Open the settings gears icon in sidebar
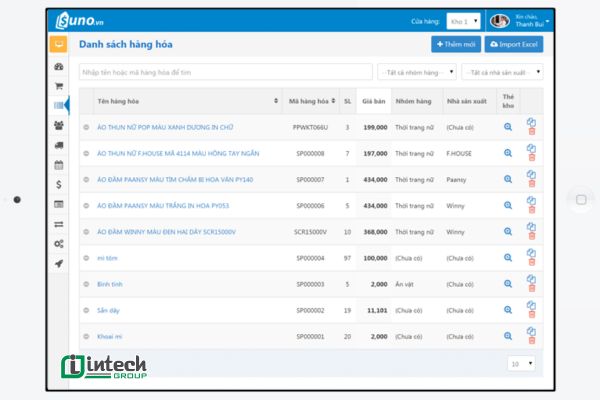 [59, 243]
